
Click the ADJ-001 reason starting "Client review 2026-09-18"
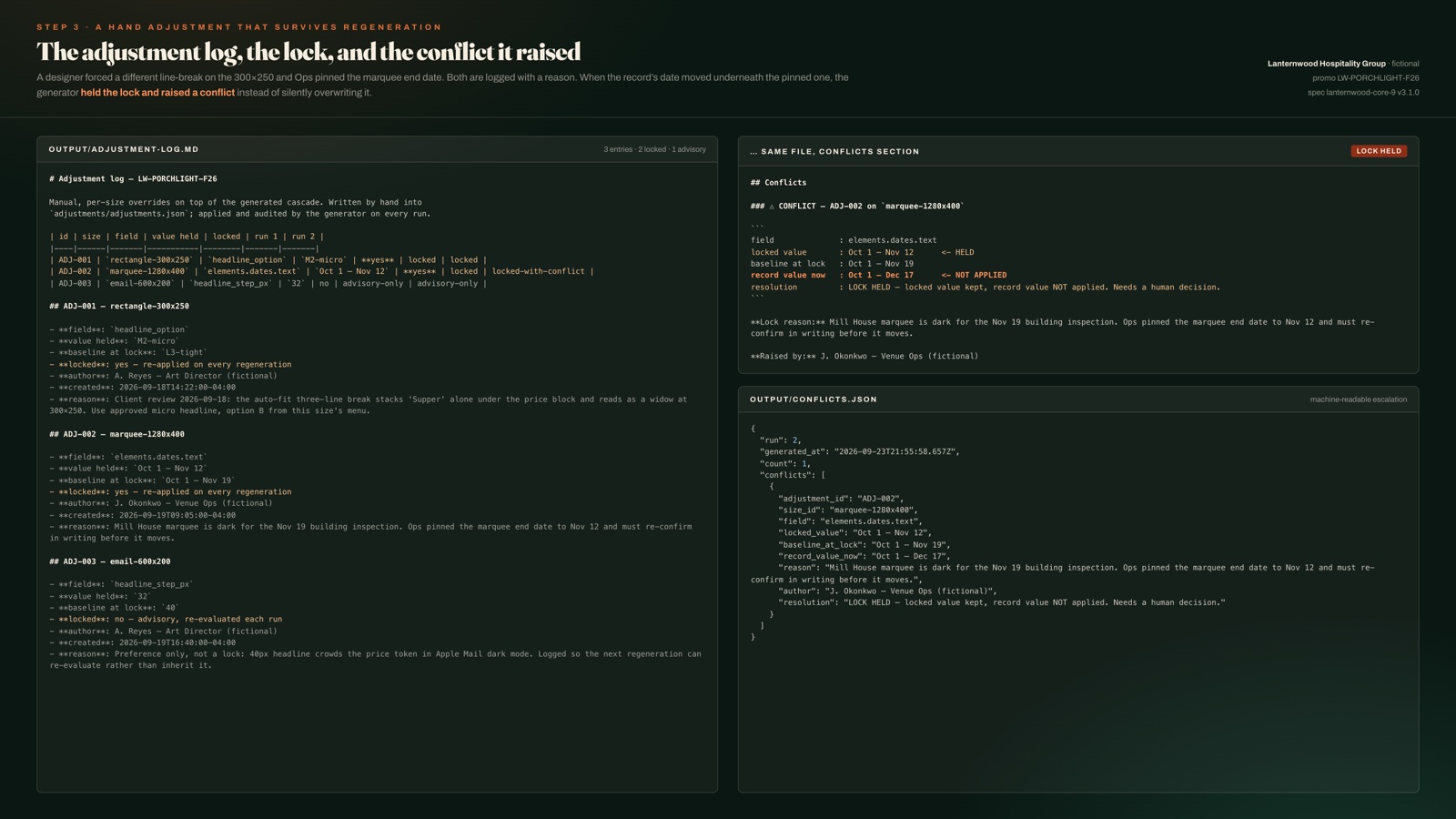(x=369, y=405)
